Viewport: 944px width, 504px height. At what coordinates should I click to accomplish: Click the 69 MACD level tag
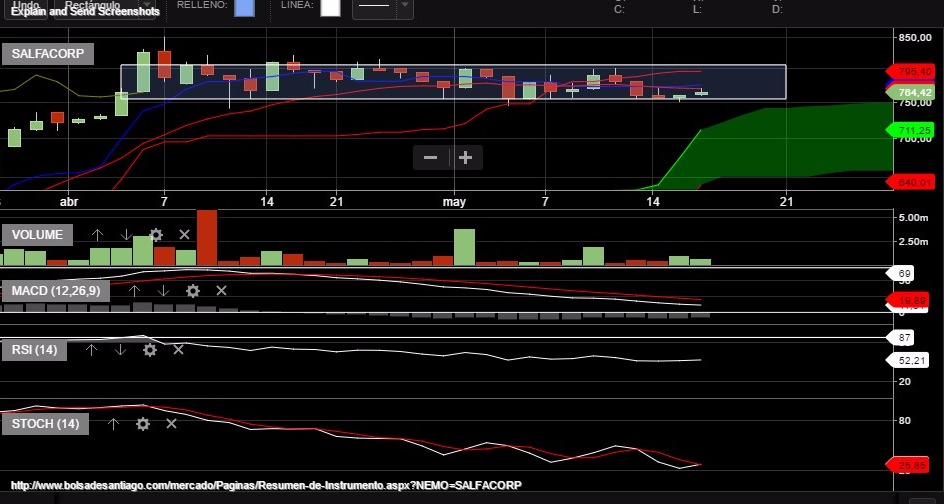(900, 274)
